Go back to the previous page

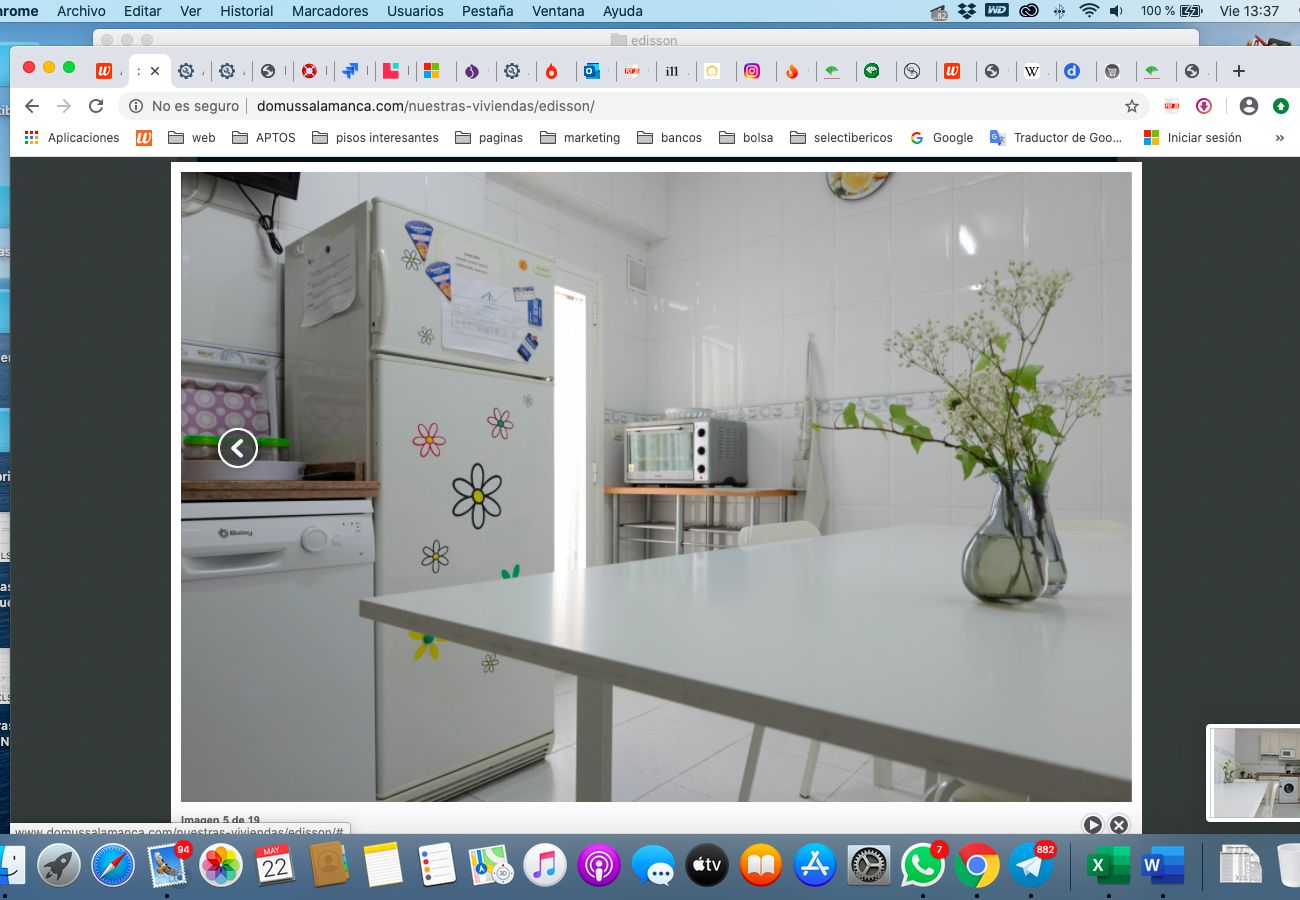32,106
